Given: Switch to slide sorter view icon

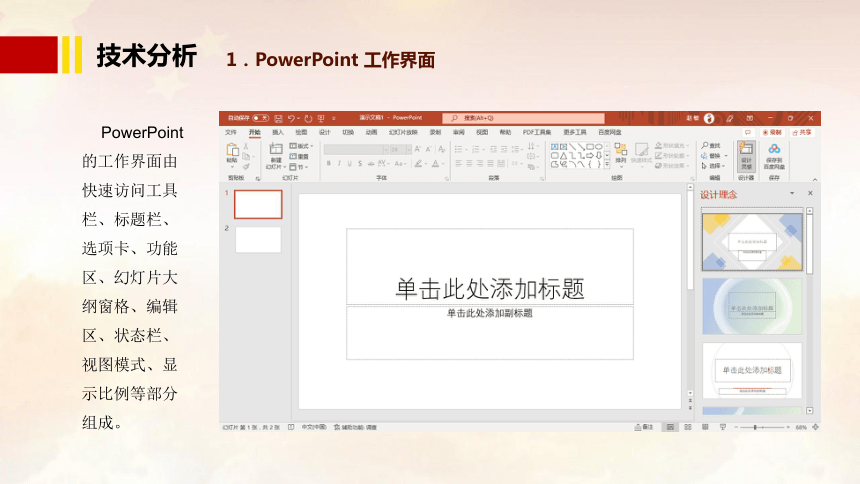Looking at the screenshot, I should 688,427.
